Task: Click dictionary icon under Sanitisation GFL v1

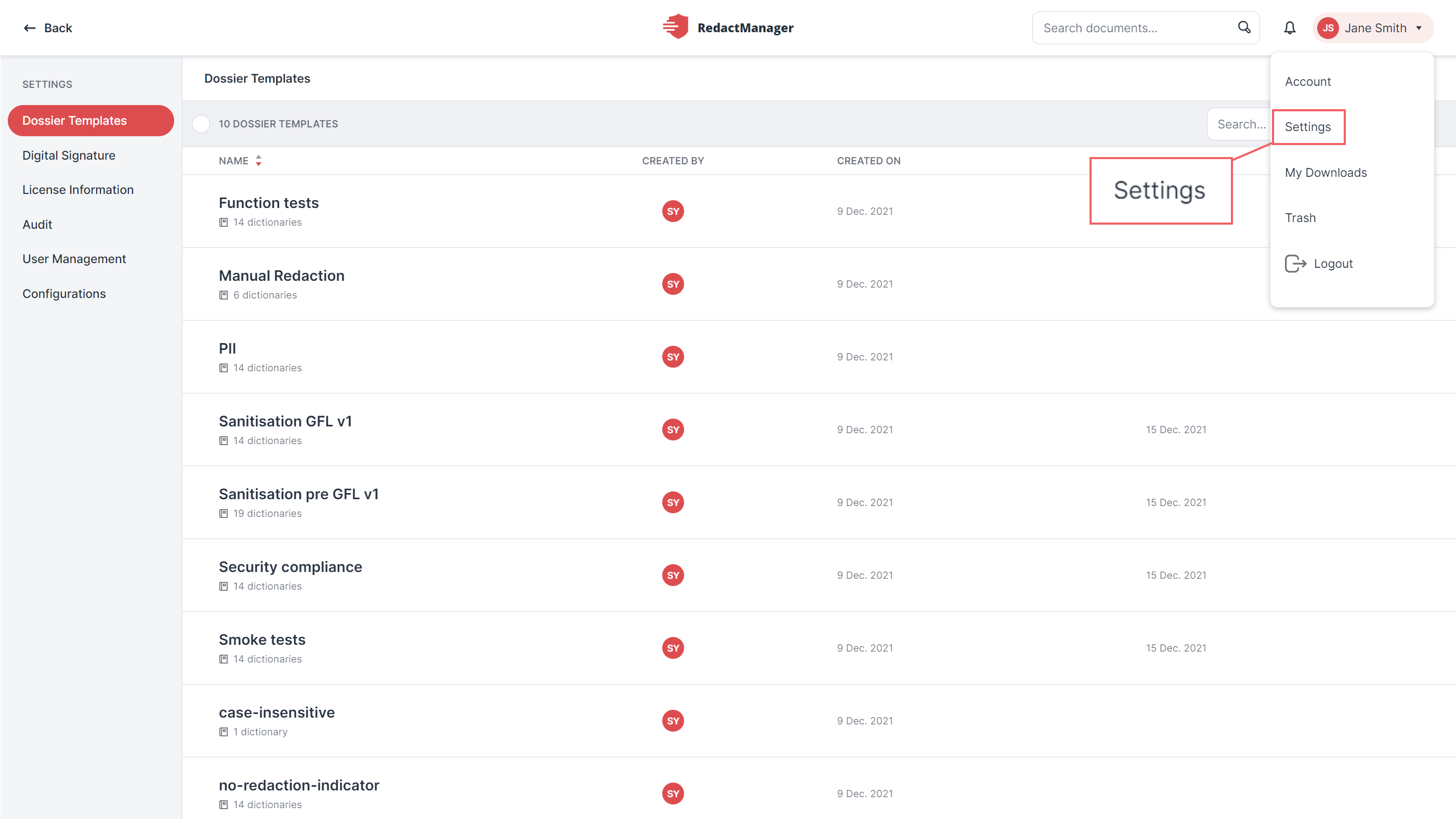Action: click(x=224, y=440)
